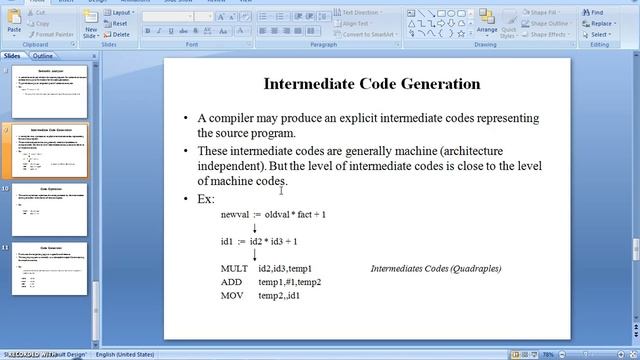Open Align Text dropdown
Screen dimensions: 640x360
352,24
